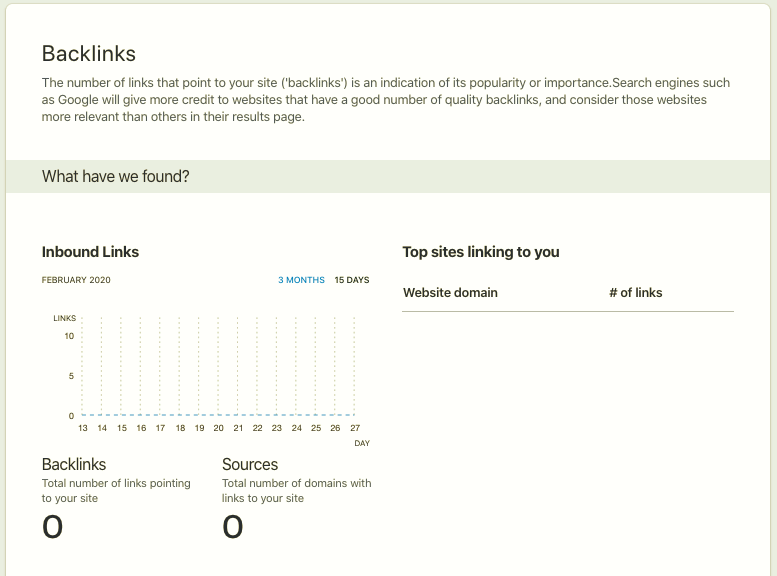Click the large zero under the Backlinks total

pyautogui.click(x=53, y=526)
